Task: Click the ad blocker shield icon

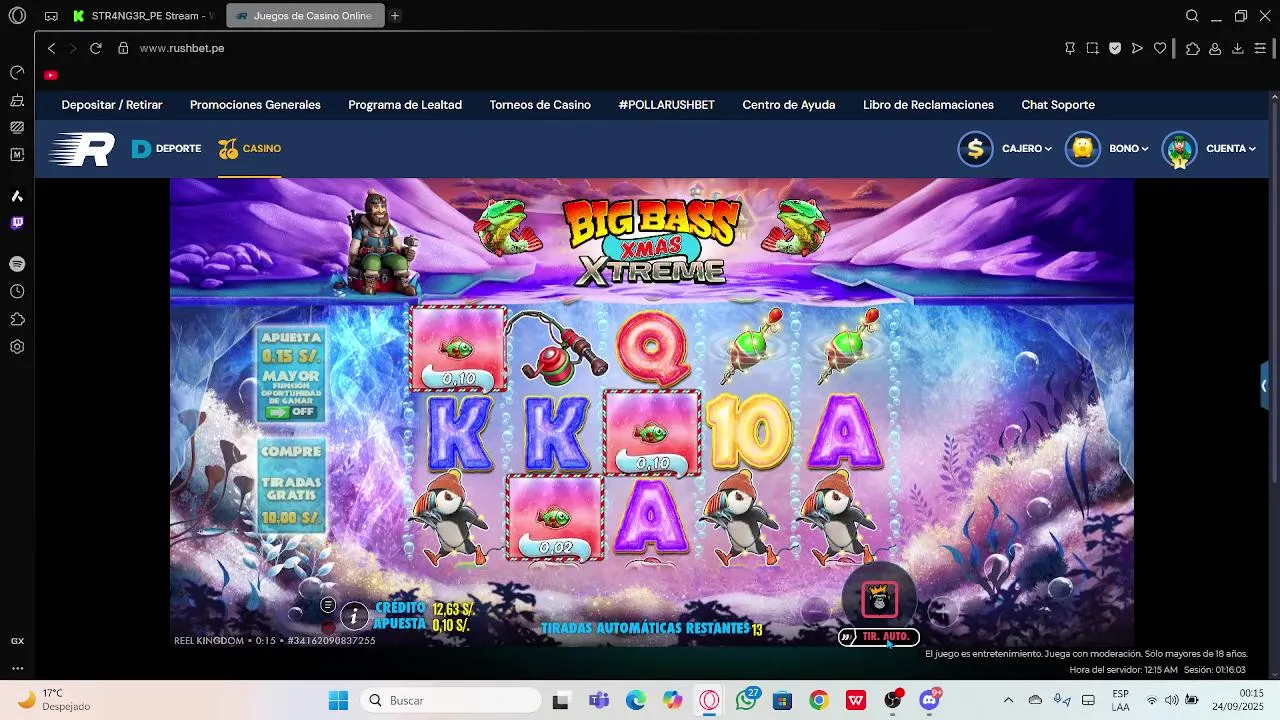Action: coord(1115,48)
